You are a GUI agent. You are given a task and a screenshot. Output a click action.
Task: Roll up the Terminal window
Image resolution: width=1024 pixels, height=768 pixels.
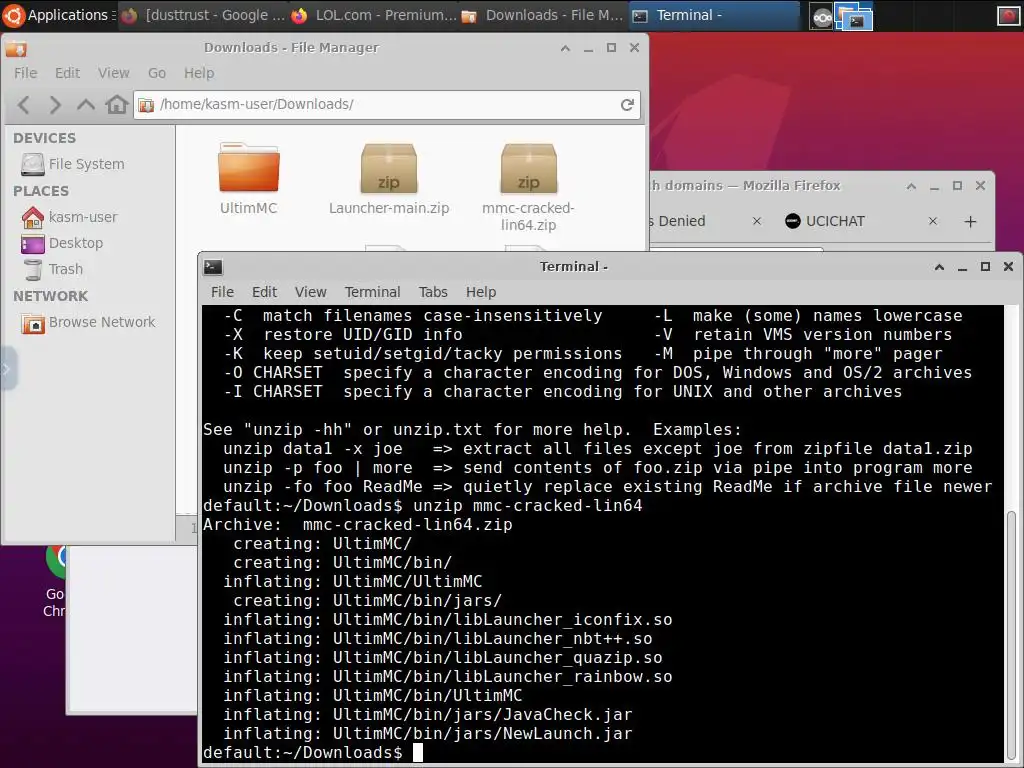pos(939,266)
